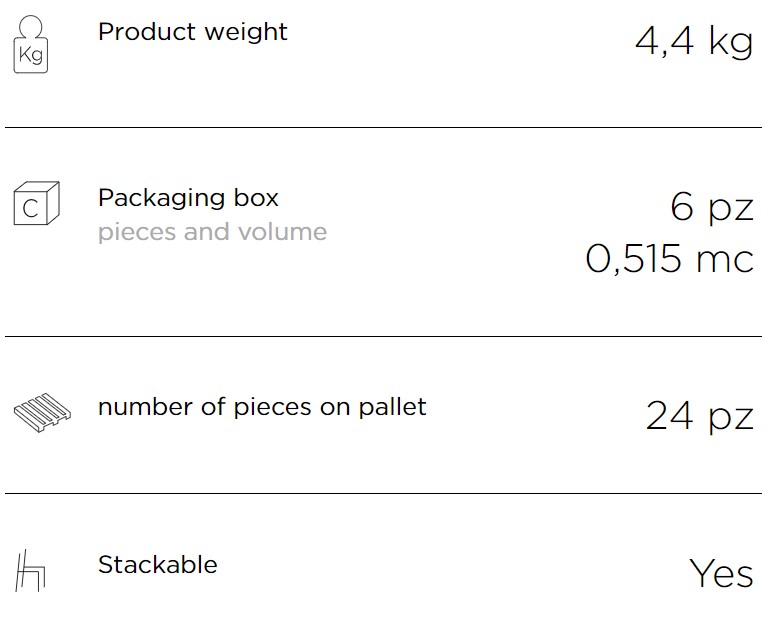Click the Packaging box label
Image resolution: width=780 pixels, height=630 pixels.
(188, 199)
